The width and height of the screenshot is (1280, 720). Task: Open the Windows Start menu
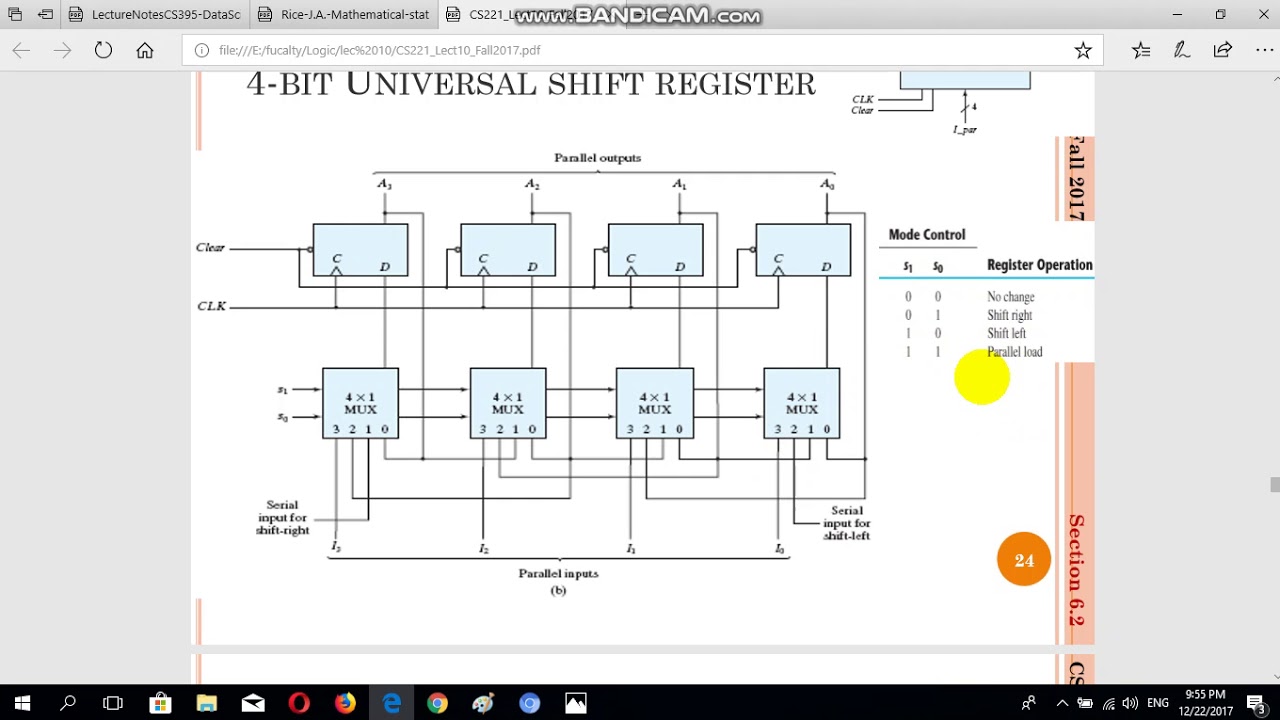[22, 703]
